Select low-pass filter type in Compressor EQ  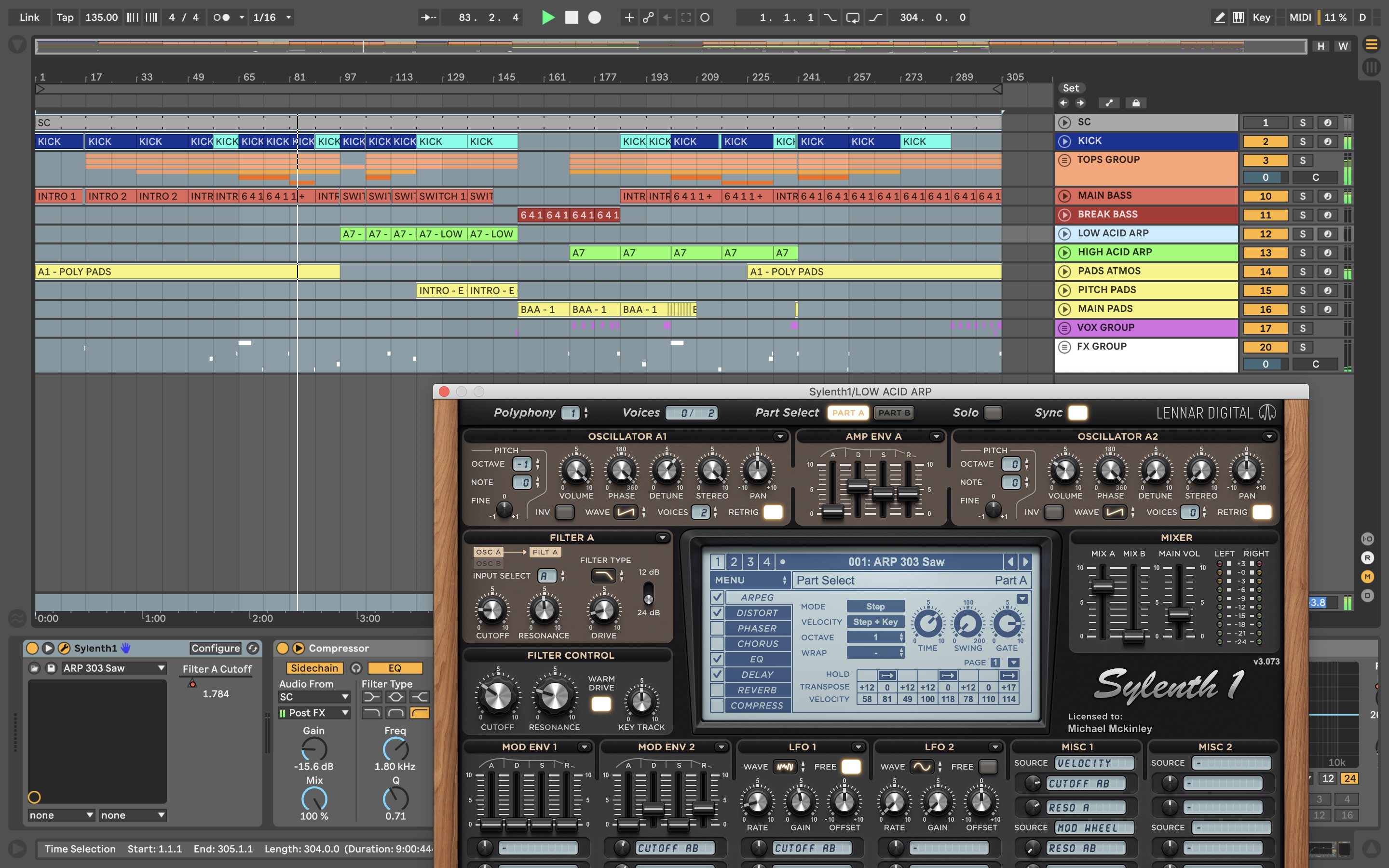[x=371, y=713]
